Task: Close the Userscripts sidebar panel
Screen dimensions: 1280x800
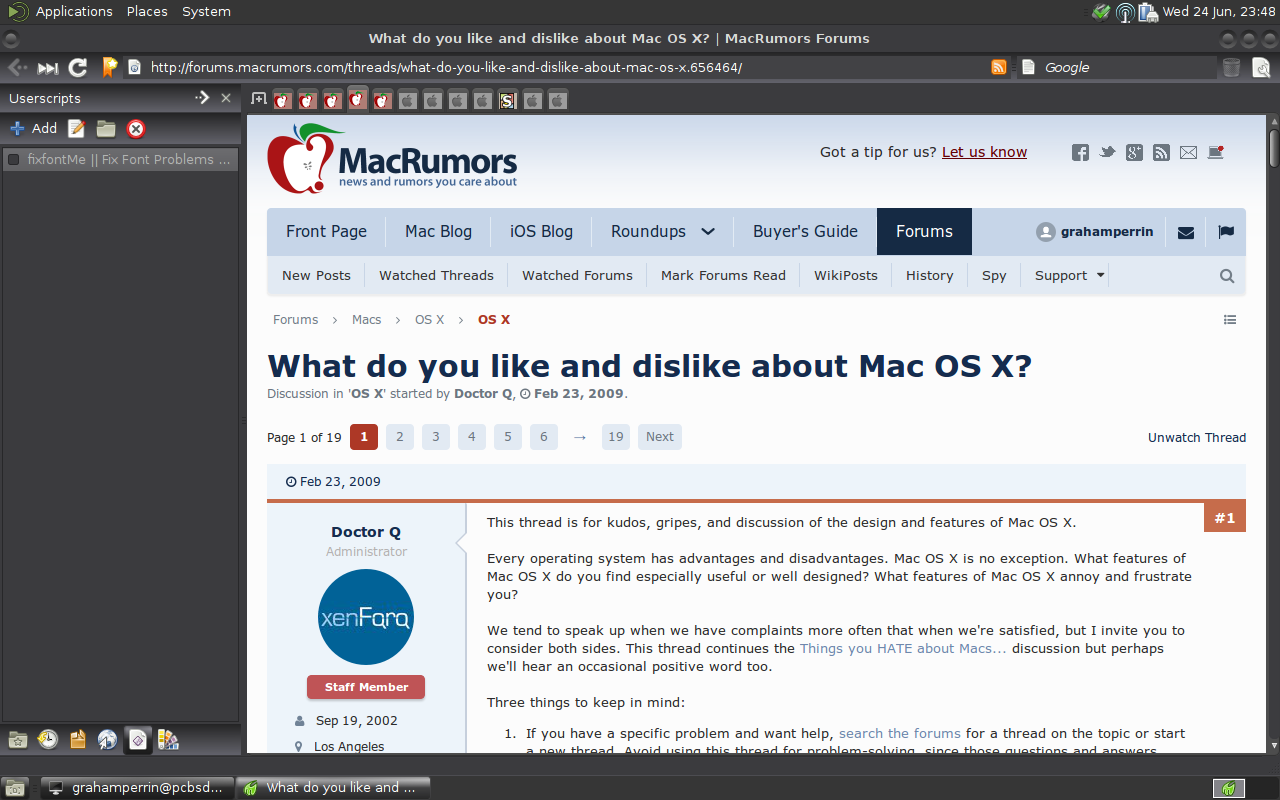Action: pyautogui.click(x=226, y=98)
